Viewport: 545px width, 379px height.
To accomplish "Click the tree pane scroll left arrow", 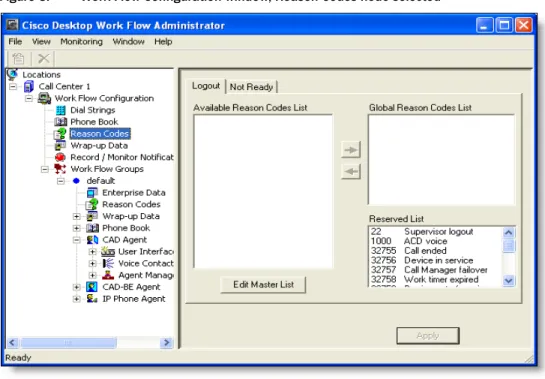I will (12, 343).
